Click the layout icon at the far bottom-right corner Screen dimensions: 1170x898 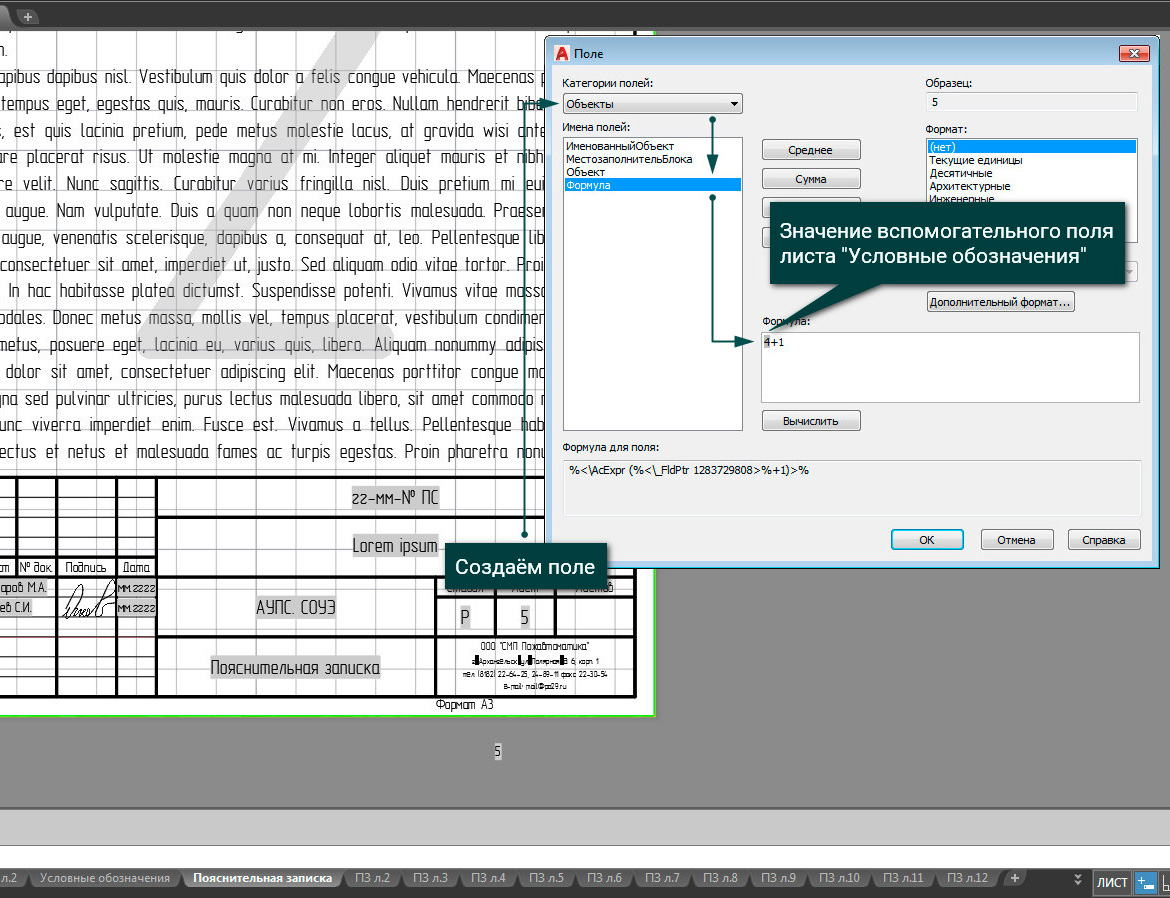[1166, 882]
